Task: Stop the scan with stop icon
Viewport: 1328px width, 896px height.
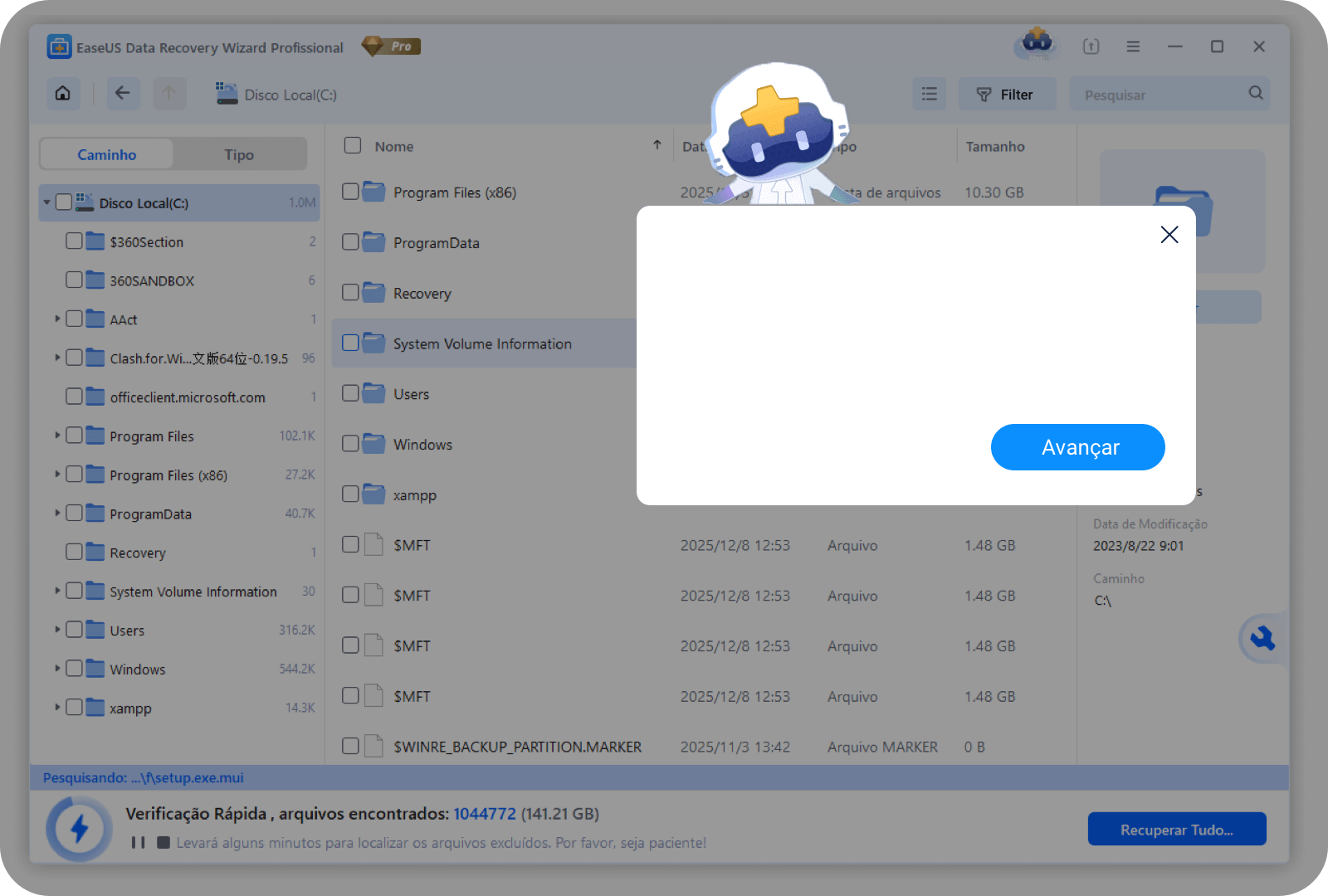Action: 164,843
